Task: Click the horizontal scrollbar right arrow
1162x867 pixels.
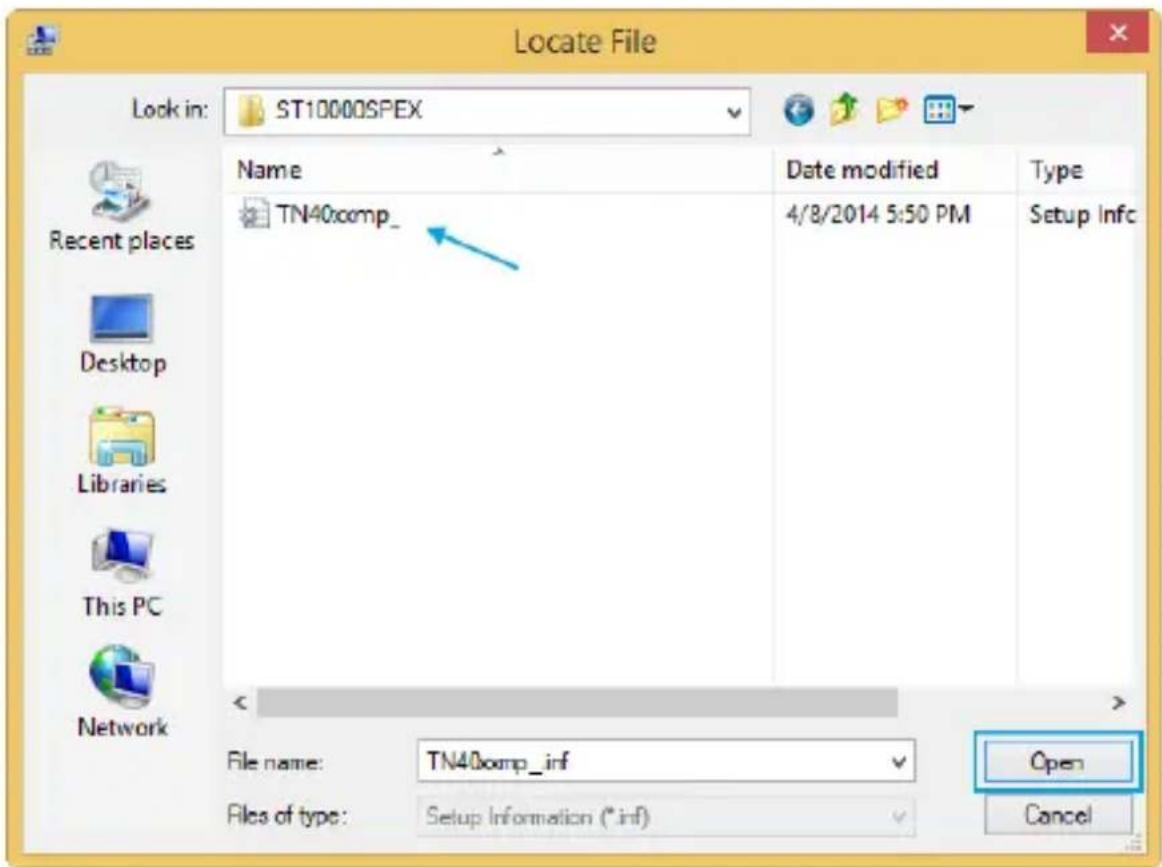Action: [1118, 702]
